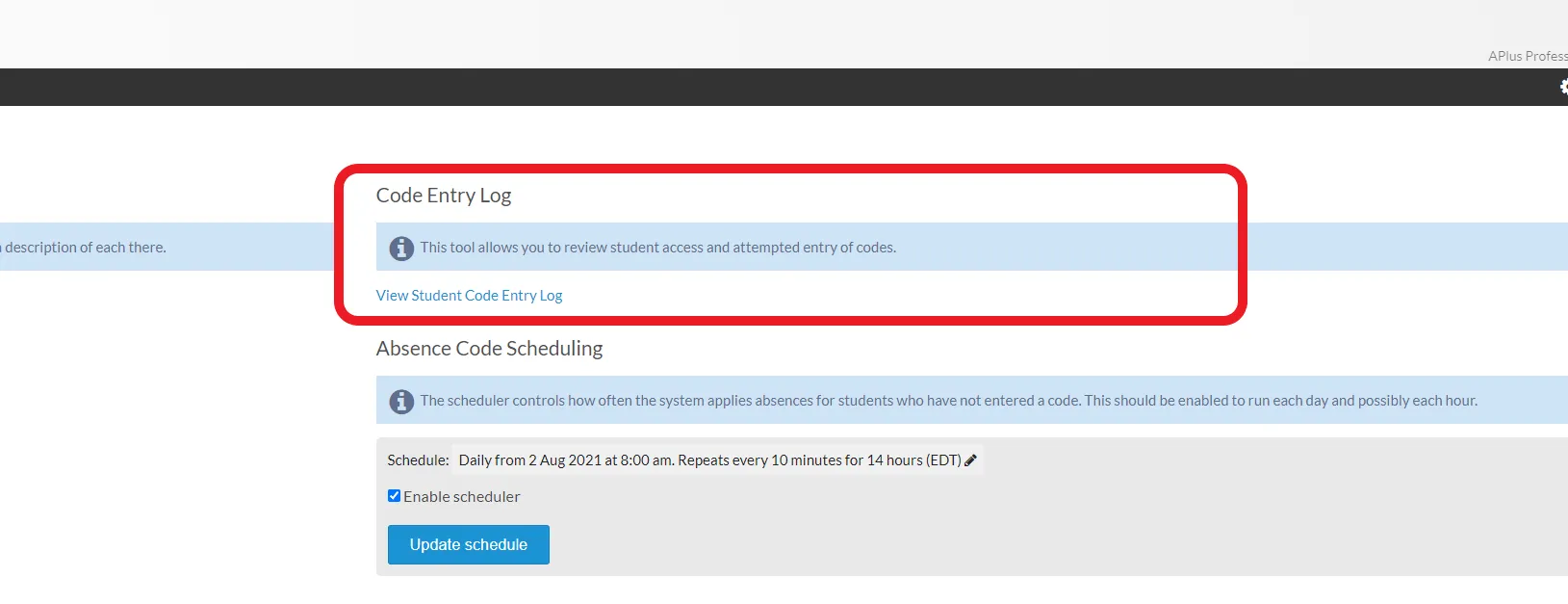Select the "Daily from 2 Aug 2021" schedule text
This screenshot has height=604, width=1568.
[x=709, y=460]
